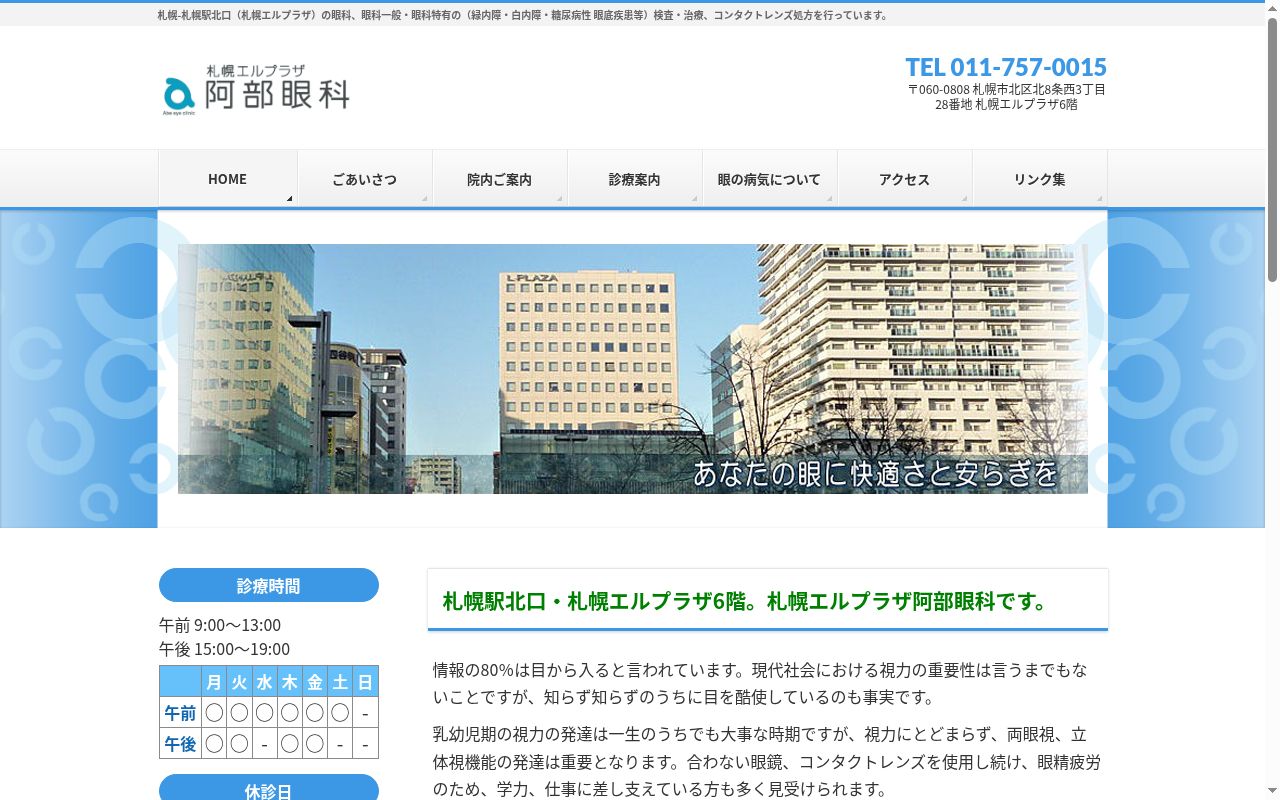This screenshot has height=800, width=1280.
Task: Click the 午後 15:00〜19:00 hours text
Action: (225, 649)
